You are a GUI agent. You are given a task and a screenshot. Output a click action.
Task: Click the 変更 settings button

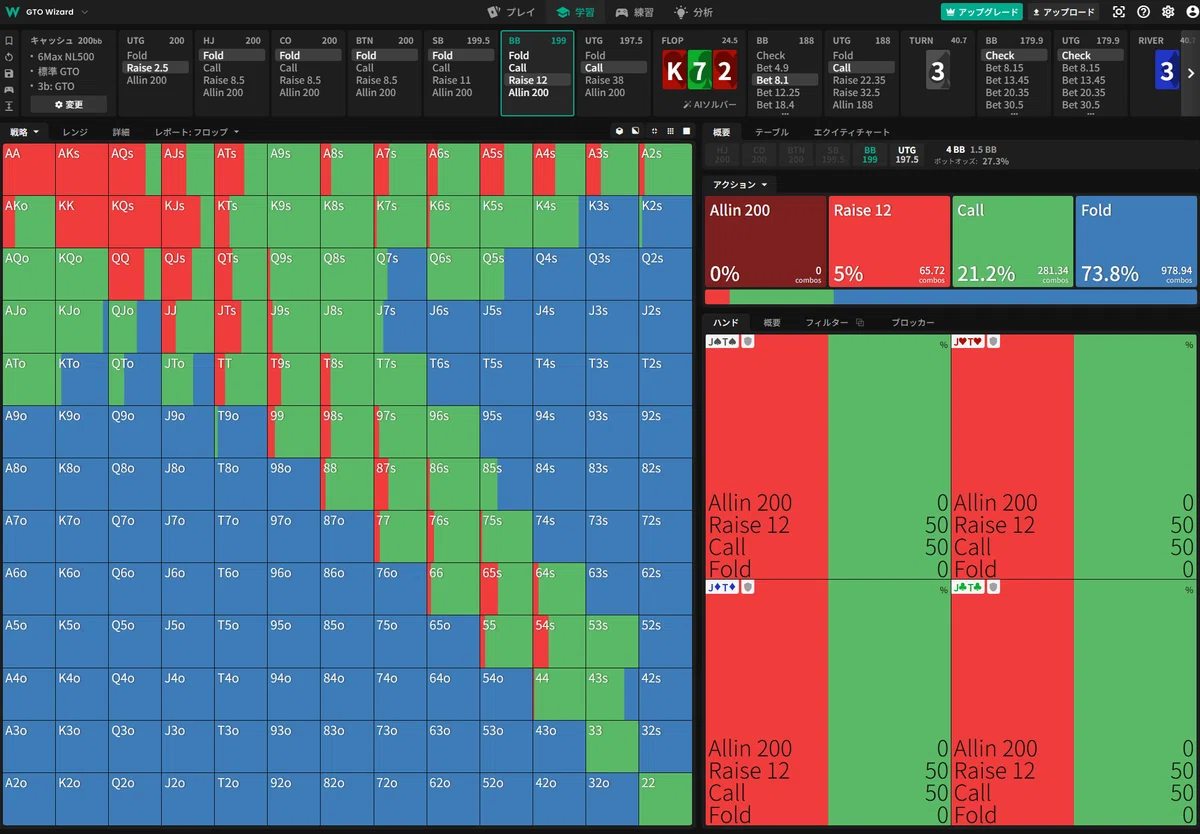pos(69,104)
